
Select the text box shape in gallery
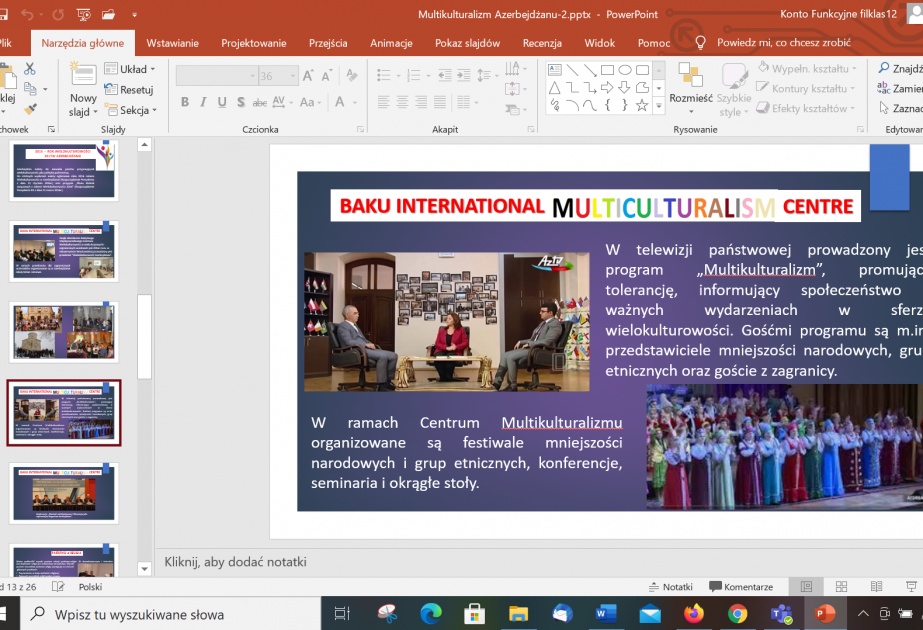click(x=555, y=70)
